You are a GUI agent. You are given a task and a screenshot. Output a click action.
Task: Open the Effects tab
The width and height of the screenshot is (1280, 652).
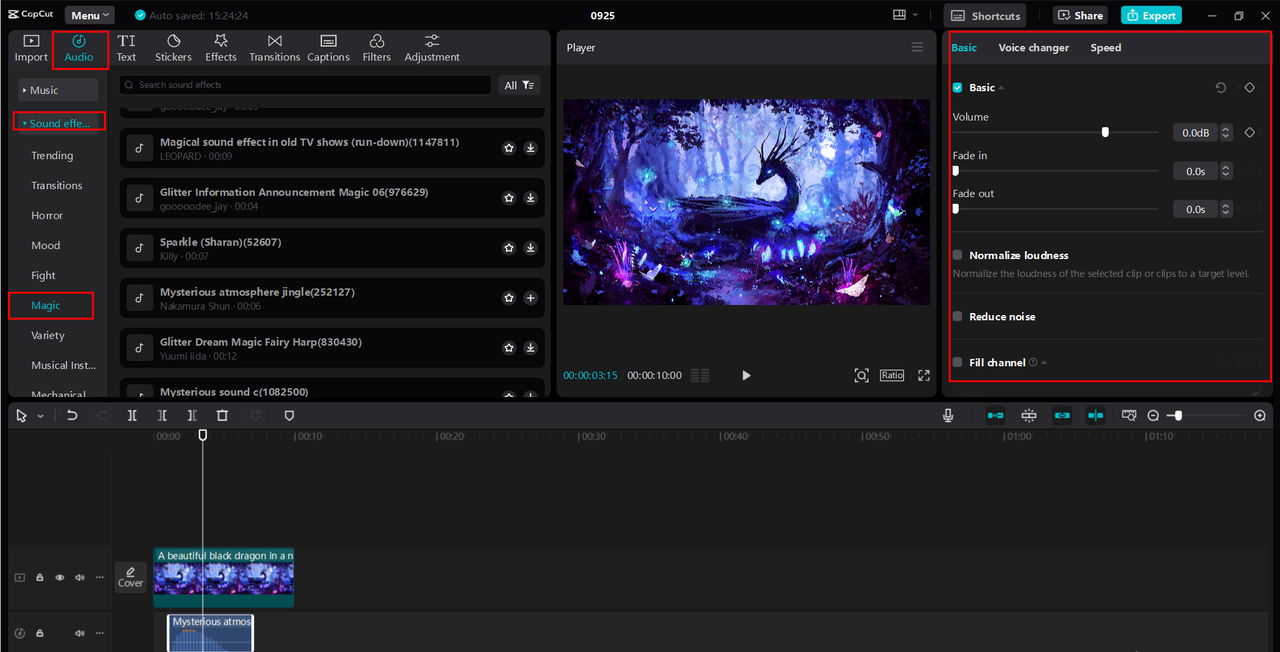point(221,48)
